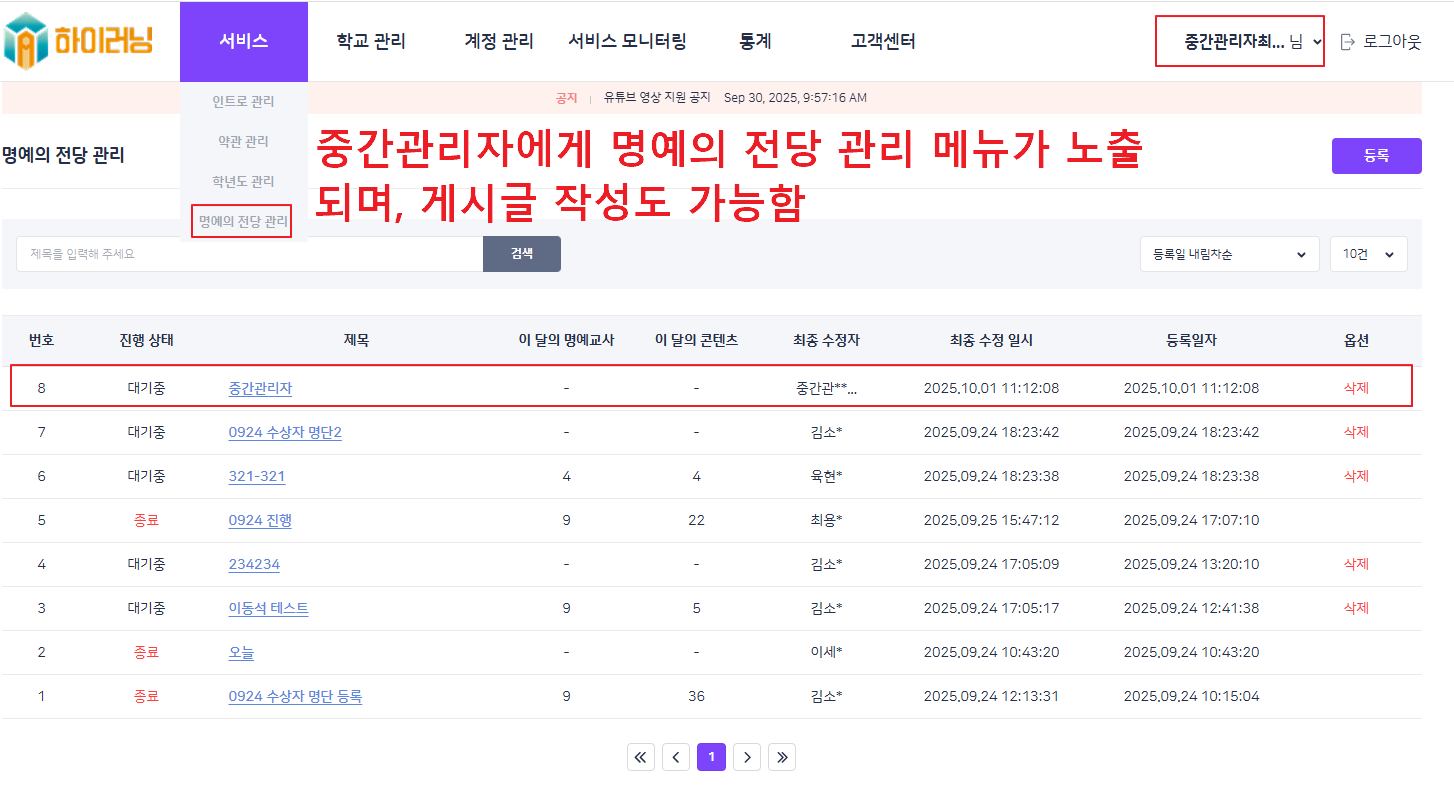Open the 0924 수상자 명단 등록 post link
Viewport: 1454px width, 786px height.
pos(295,696)
